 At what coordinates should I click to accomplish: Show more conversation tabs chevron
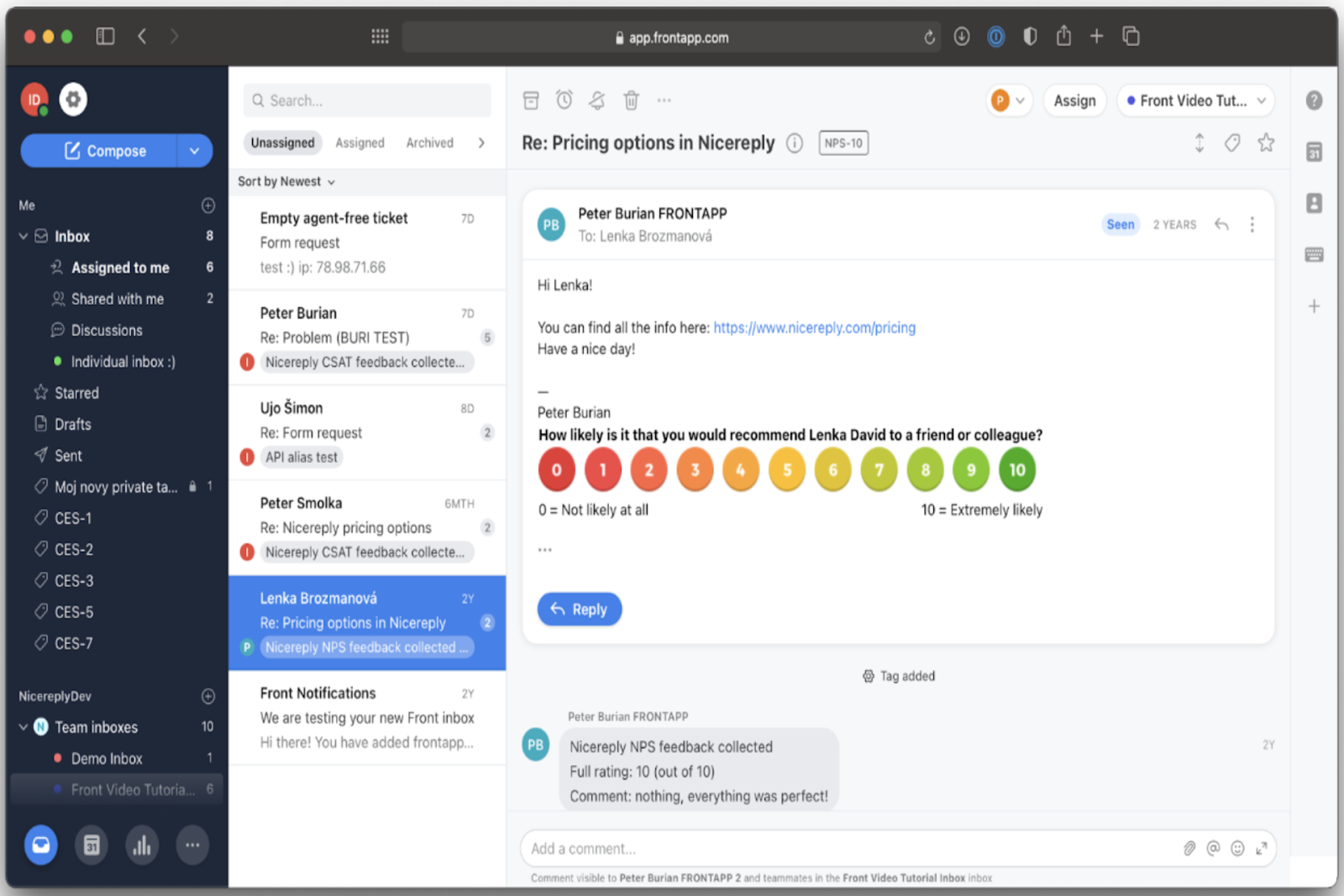click(481, 143)
